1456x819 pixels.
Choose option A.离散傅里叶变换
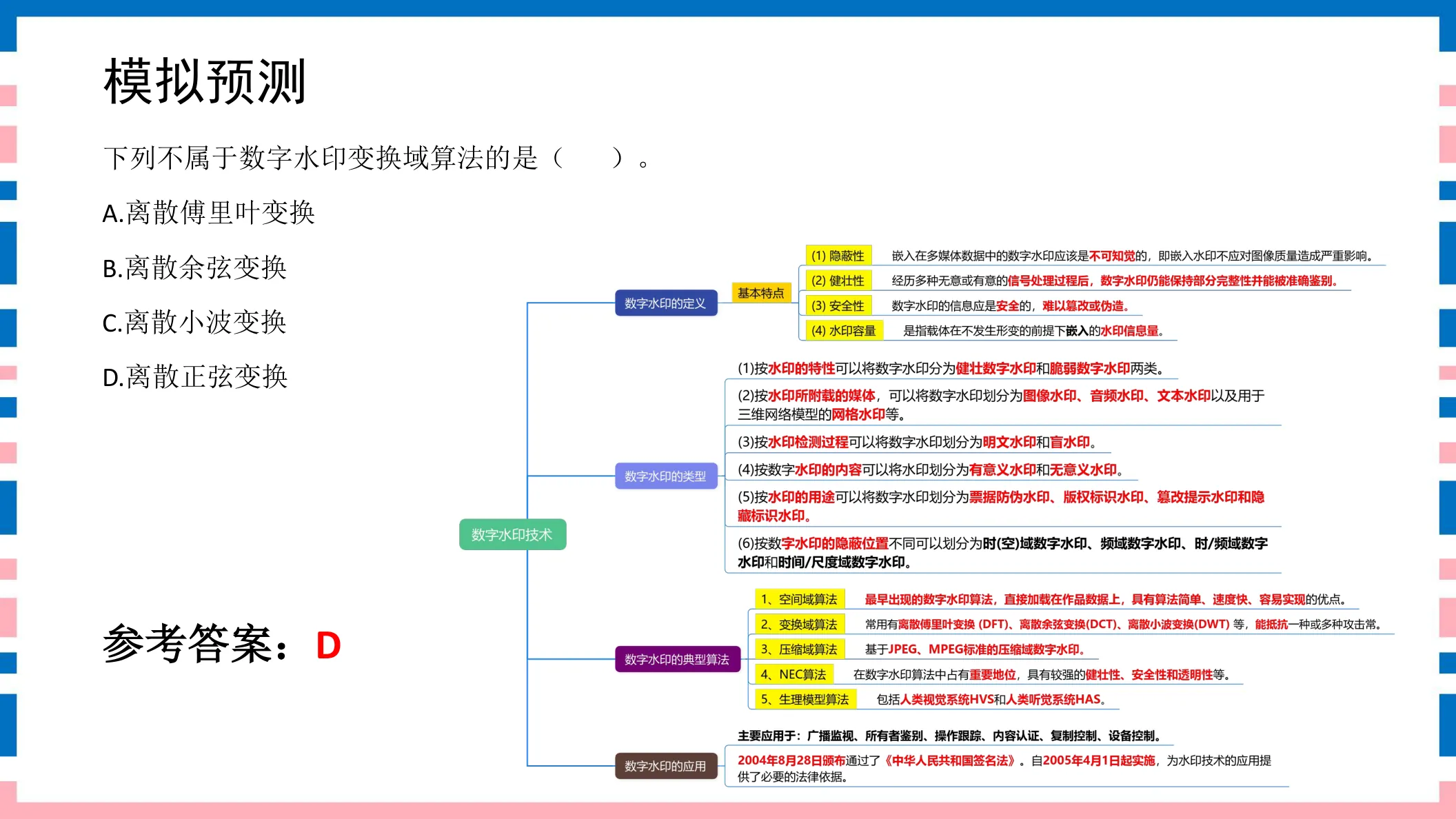(209, 212)
